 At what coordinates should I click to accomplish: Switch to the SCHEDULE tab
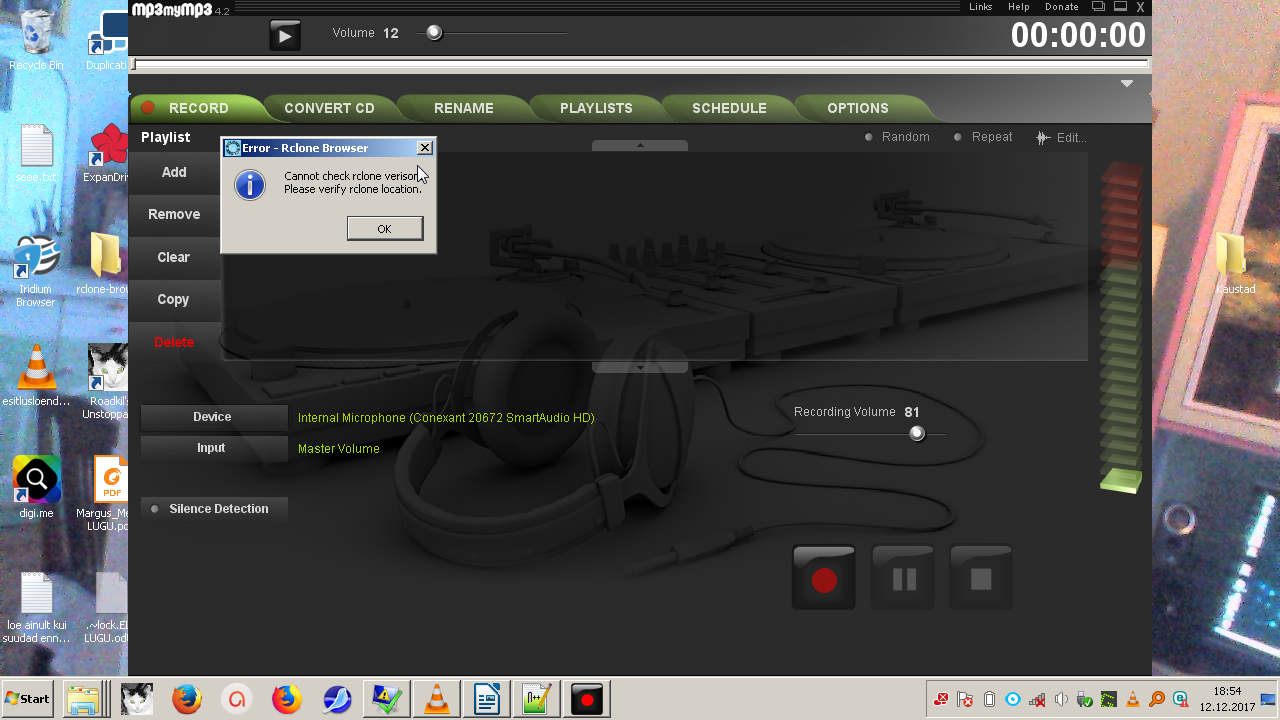pos(729,108)
